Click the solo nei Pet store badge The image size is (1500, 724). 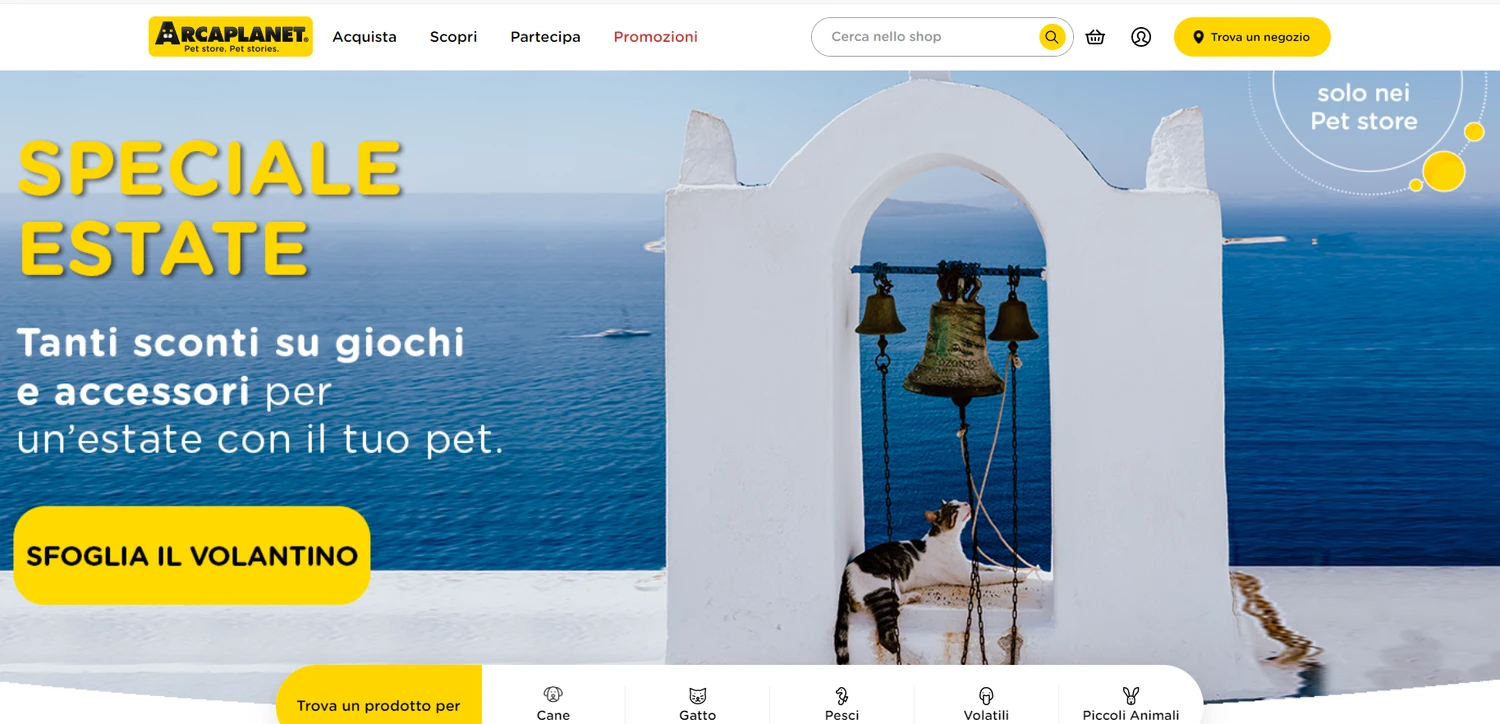tap(1364, 107)
